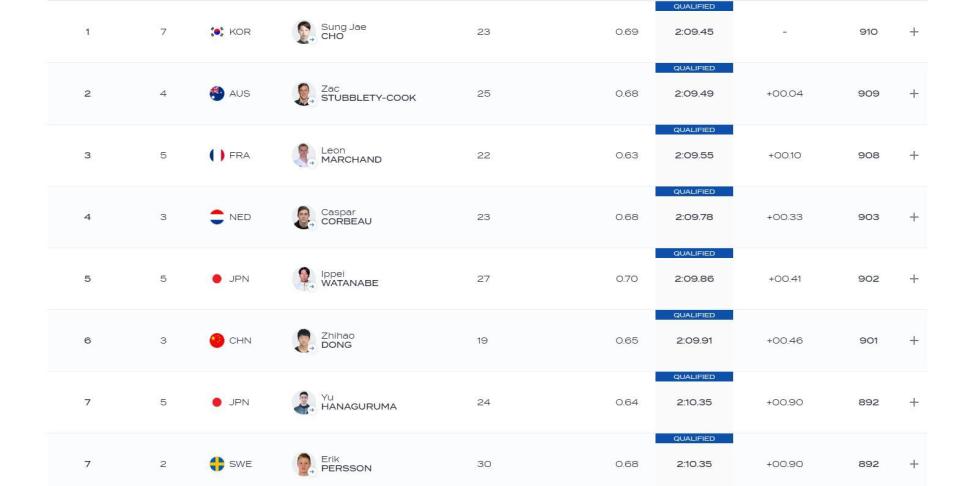
Task: Open Leon Marchand's profile photo
Action: point(304,155)
